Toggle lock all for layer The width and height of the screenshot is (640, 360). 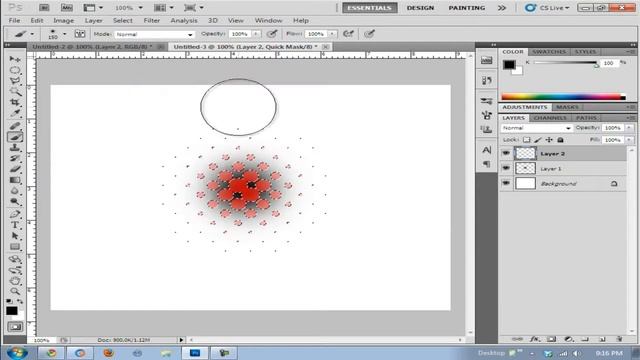click(x=560, y=140)
